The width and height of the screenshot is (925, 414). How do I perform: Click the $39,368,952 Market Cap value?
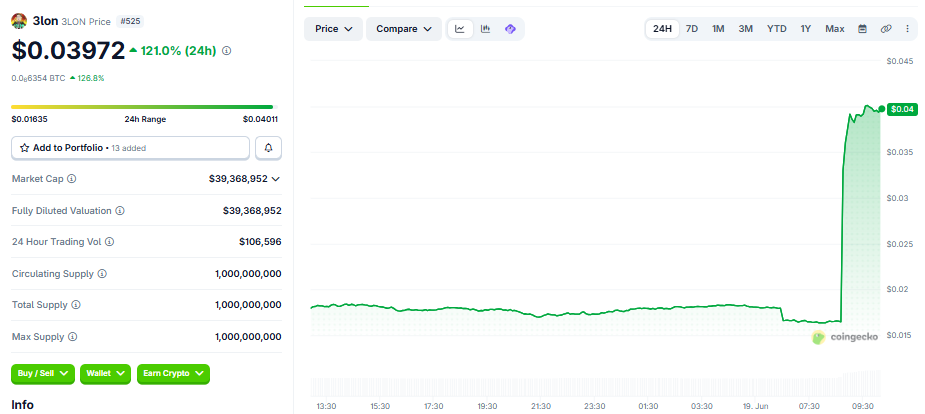click(238, 179)
